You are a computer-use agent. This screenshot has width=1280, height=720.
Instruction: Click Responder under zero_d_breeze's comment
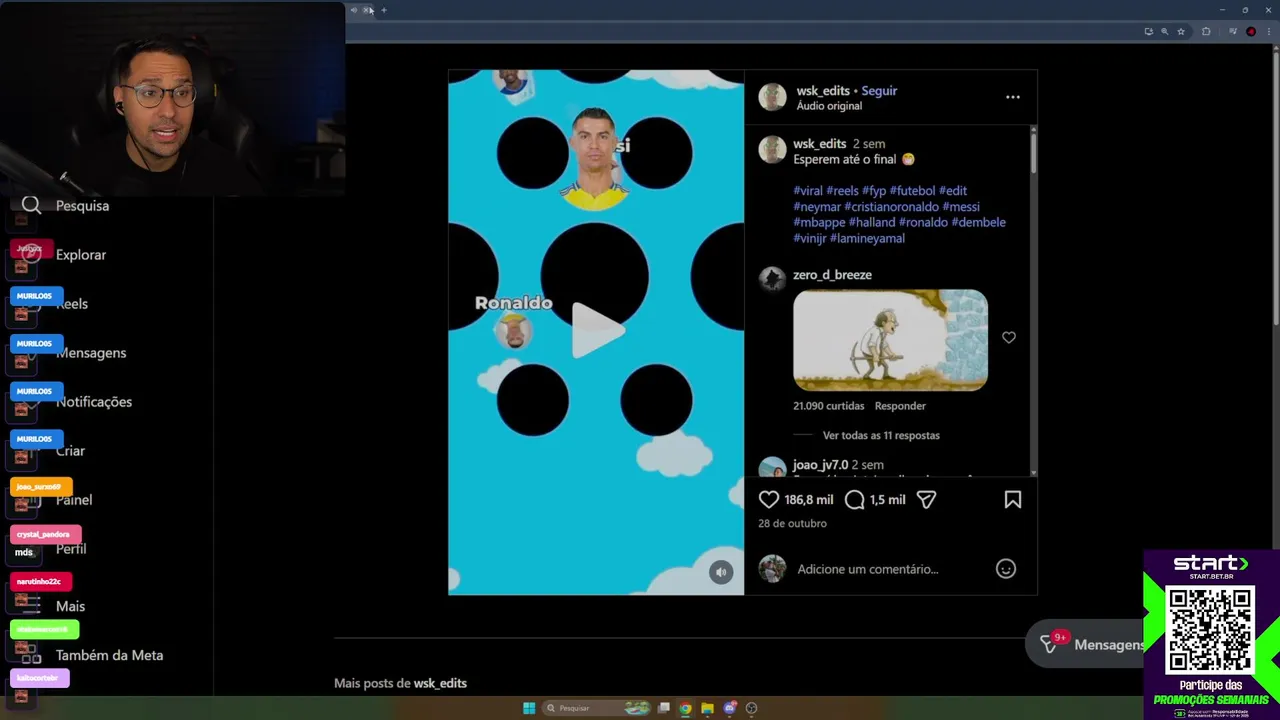coord(900,406)
